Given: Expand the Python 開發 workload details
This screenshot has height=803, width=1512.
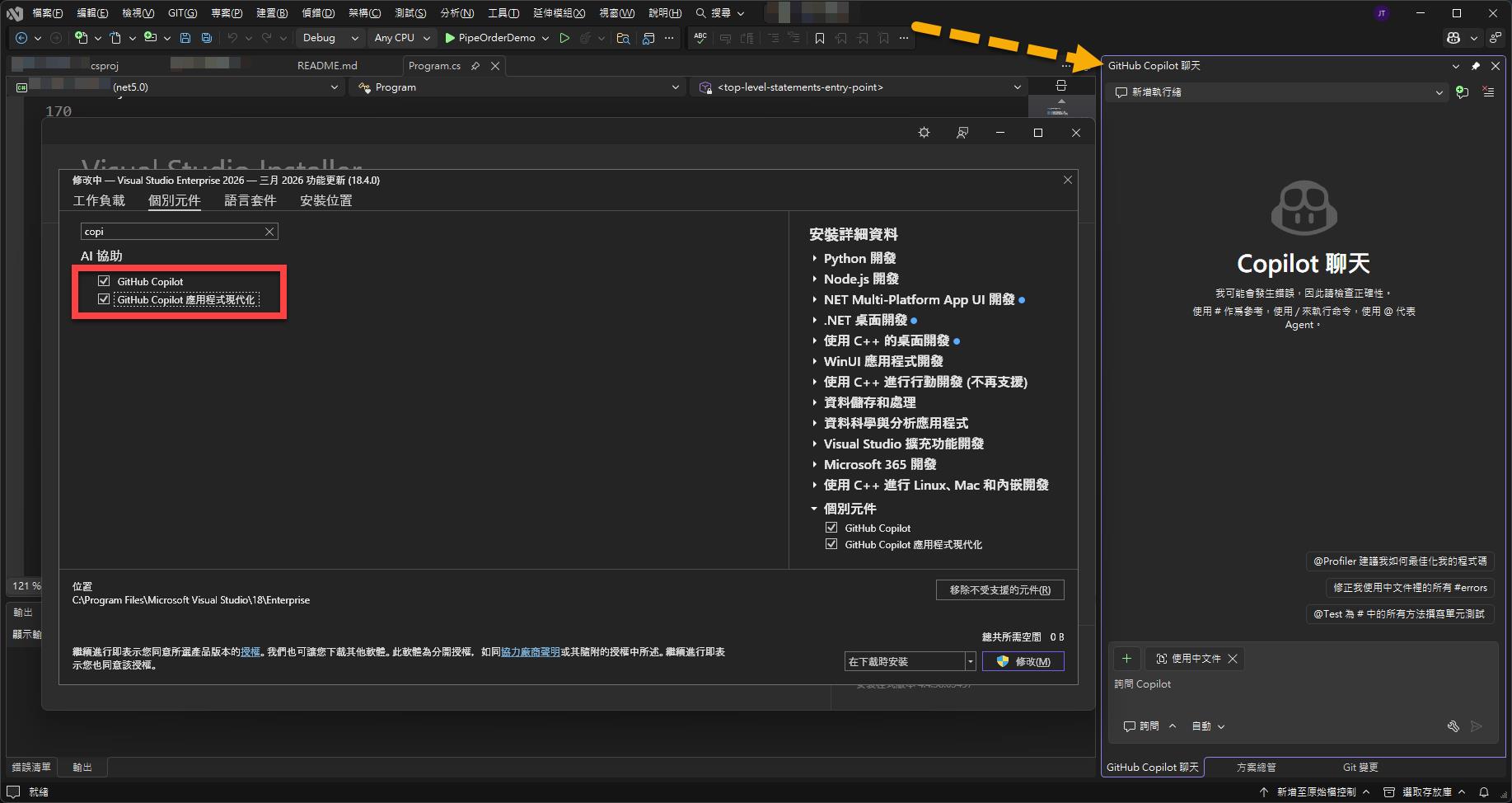Looking at the screenshot, I should 814,259.
